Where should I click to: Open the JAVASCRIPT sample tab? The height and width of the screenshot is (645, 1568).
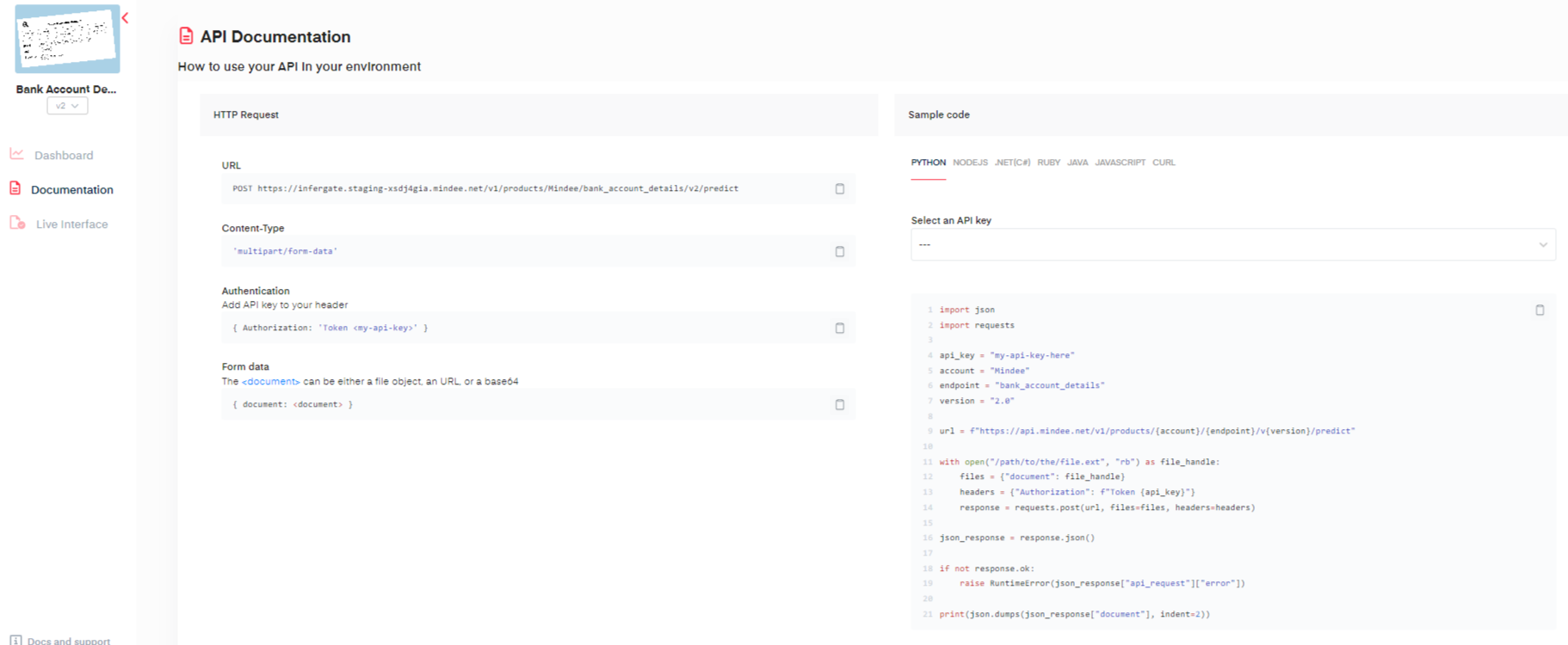[x=1120, y=163]
